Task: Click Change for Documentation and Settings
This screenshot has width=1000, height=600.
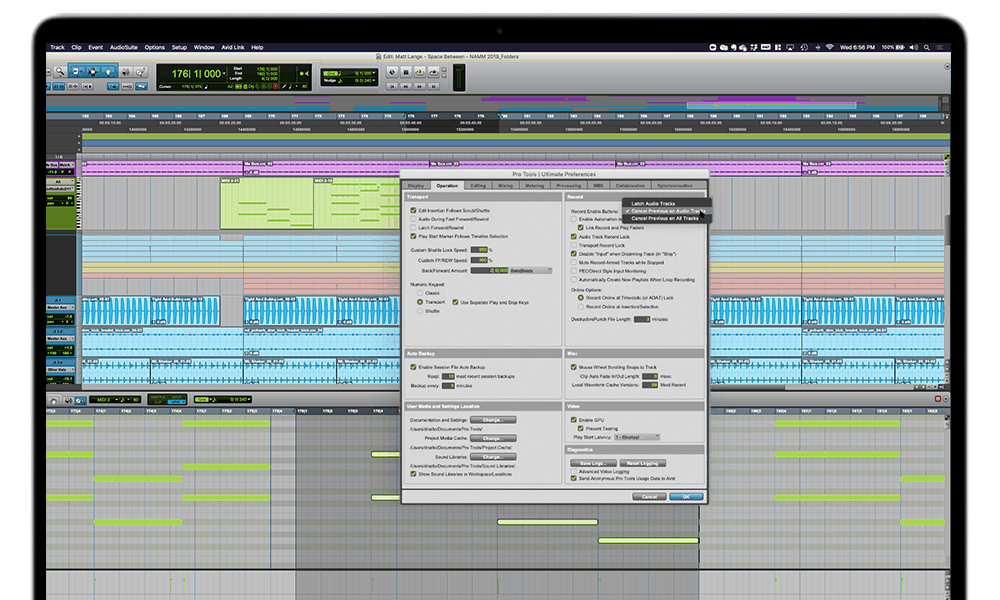Action: coord(493,420)
